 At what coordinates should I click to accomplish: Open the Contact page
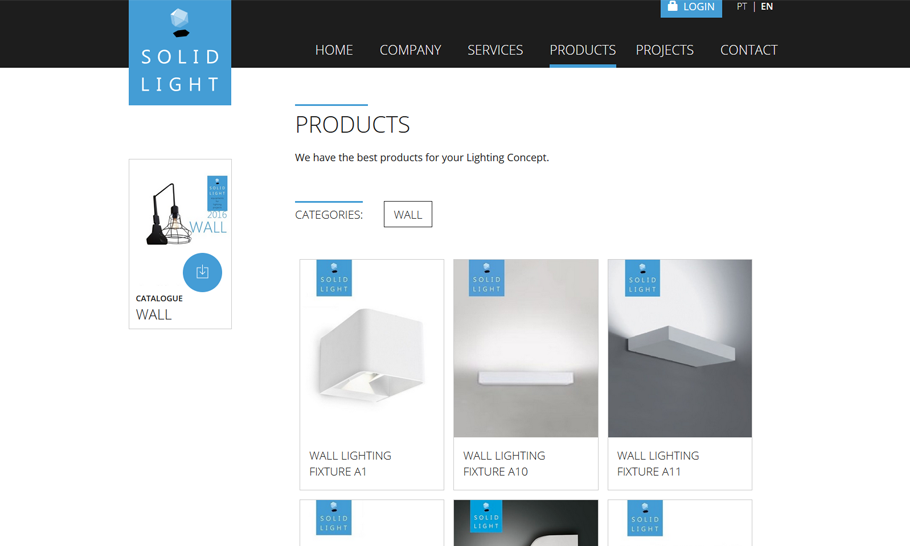click(x=749, y=50)
